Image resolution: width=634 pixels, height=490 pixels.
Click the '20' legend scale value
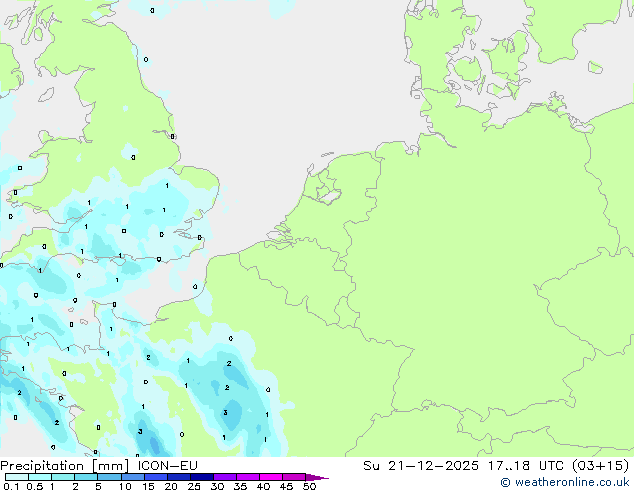(x=171, y=486)
